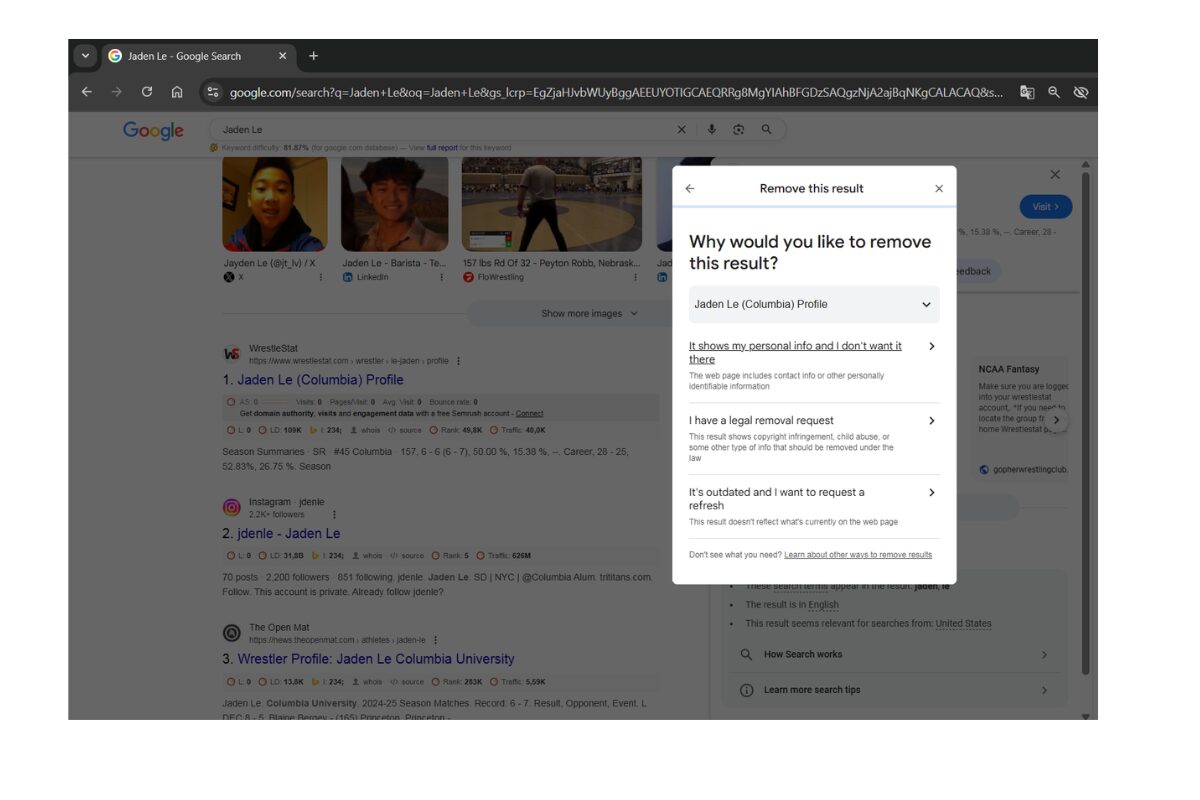The height and width of the screenshot is (800, 1200).
Task: Close the Jaden Le Google Search tab
Action: pyautogui.click(x=282, y=56)
